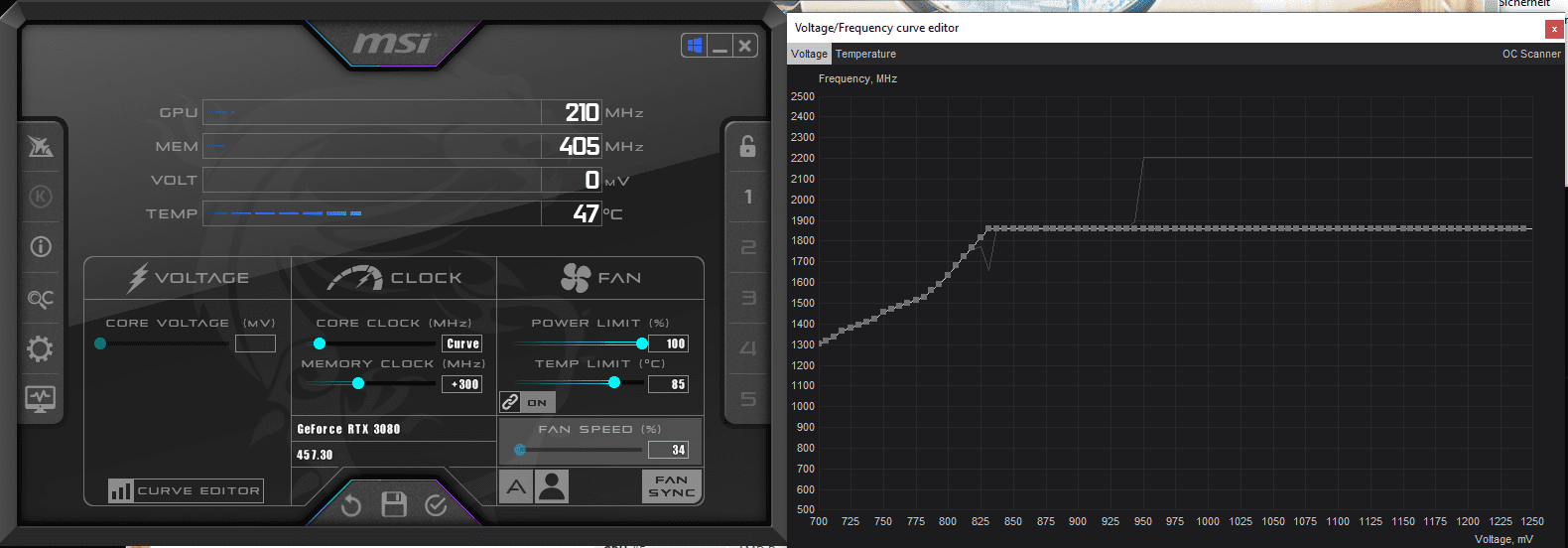Toggle the profile lock padlock icon
The image size is (1568, 548).
pos(747,146)
